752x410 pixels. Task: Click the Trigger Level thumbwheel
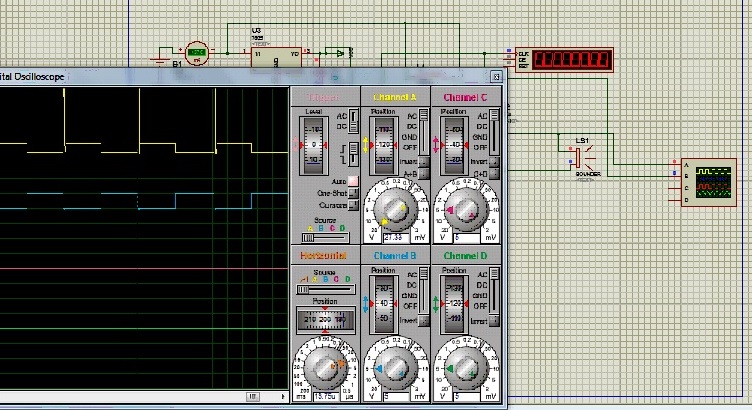314,145
